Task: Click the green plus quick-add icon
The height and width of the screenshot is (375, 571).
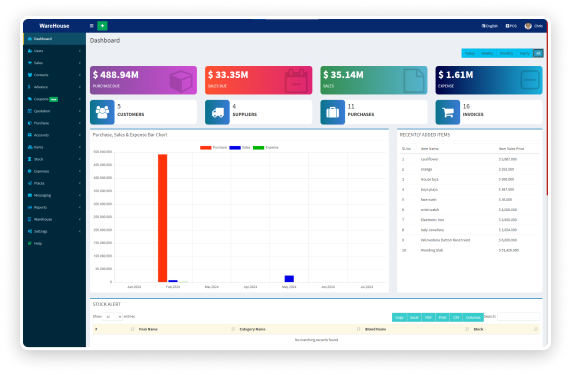Action: (x=102, y=26)
